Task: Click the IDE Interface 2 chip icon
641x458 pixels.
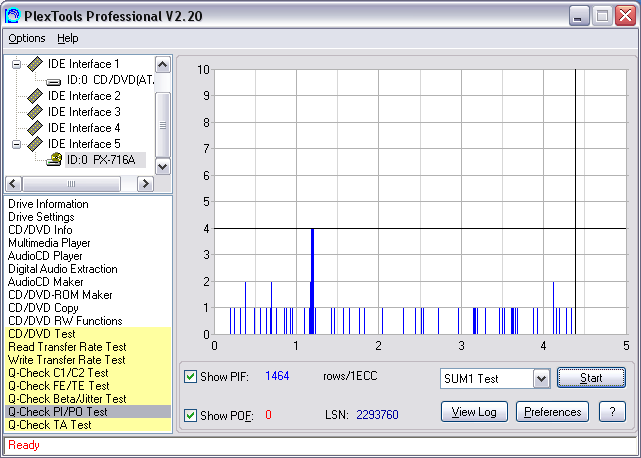Action: (x=35, y=96)
